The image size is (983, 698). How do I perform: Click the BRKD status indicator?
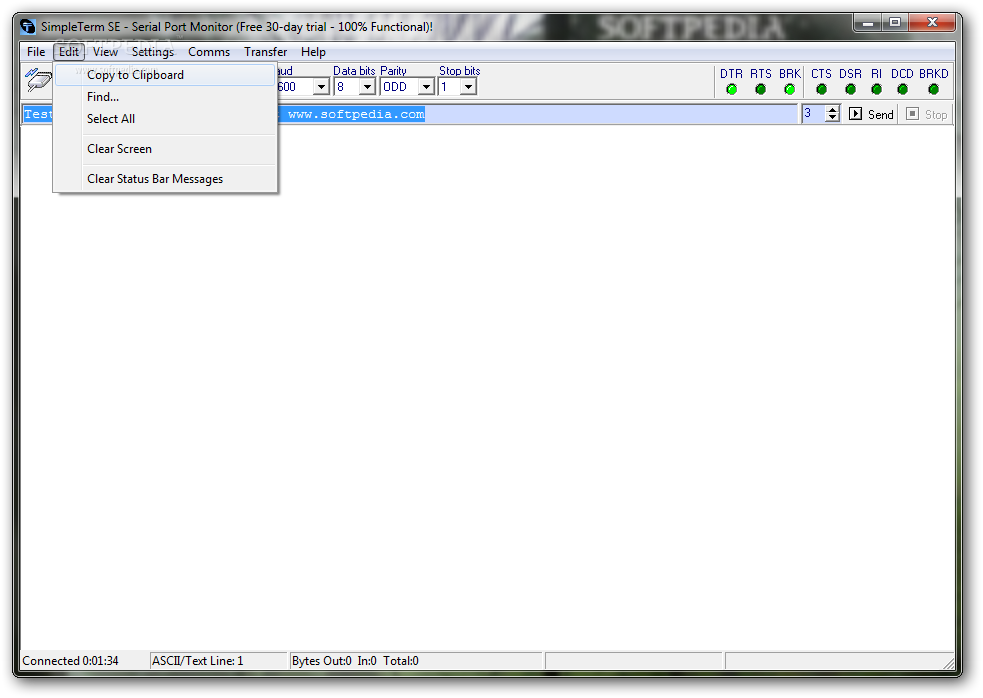pyautogui.click(x=933, y=90)
